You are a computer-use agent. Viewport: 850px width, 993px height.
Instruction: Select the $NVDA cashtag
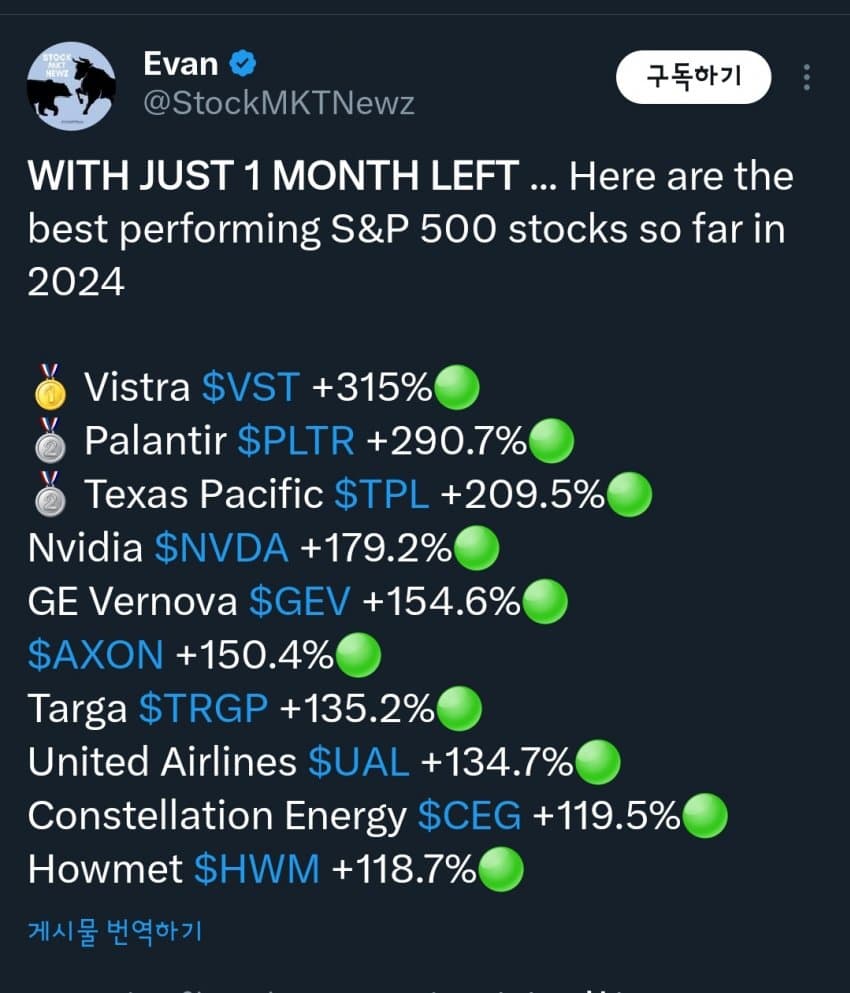pos(221,548)
